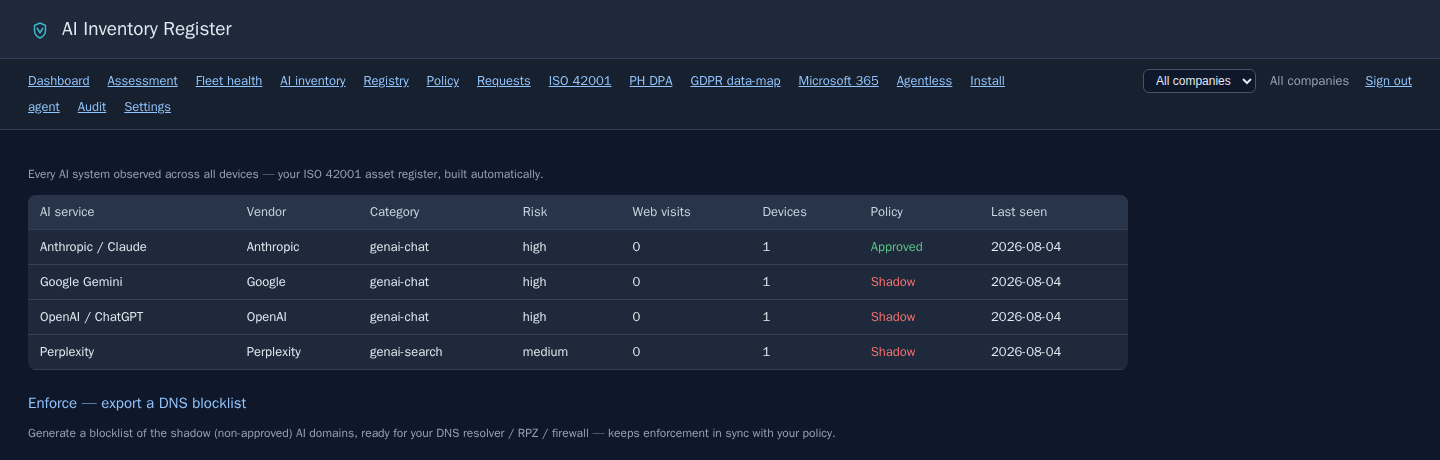
Task: Click the Enforce — export a DNS blocklist heading
Action: point(137,403)
